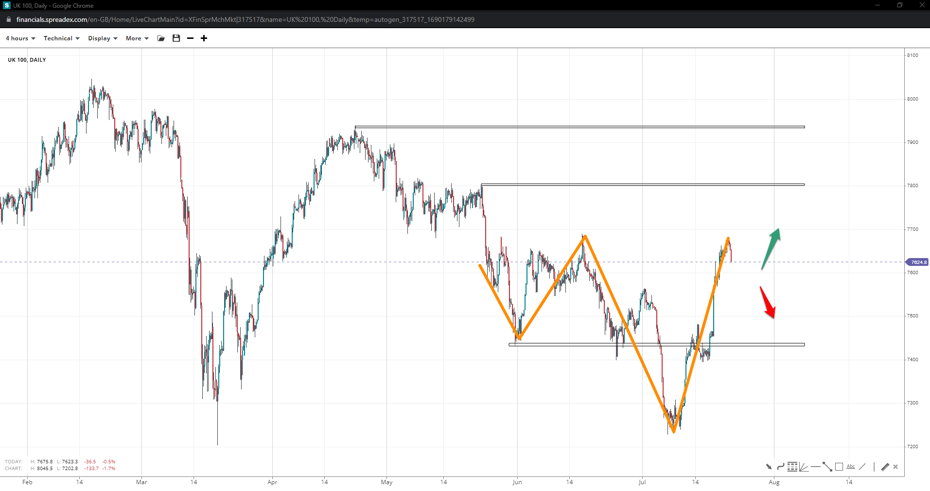The image size is (930, 491).
Task: Zoom in using the plus icon
Action: point(204,39)
